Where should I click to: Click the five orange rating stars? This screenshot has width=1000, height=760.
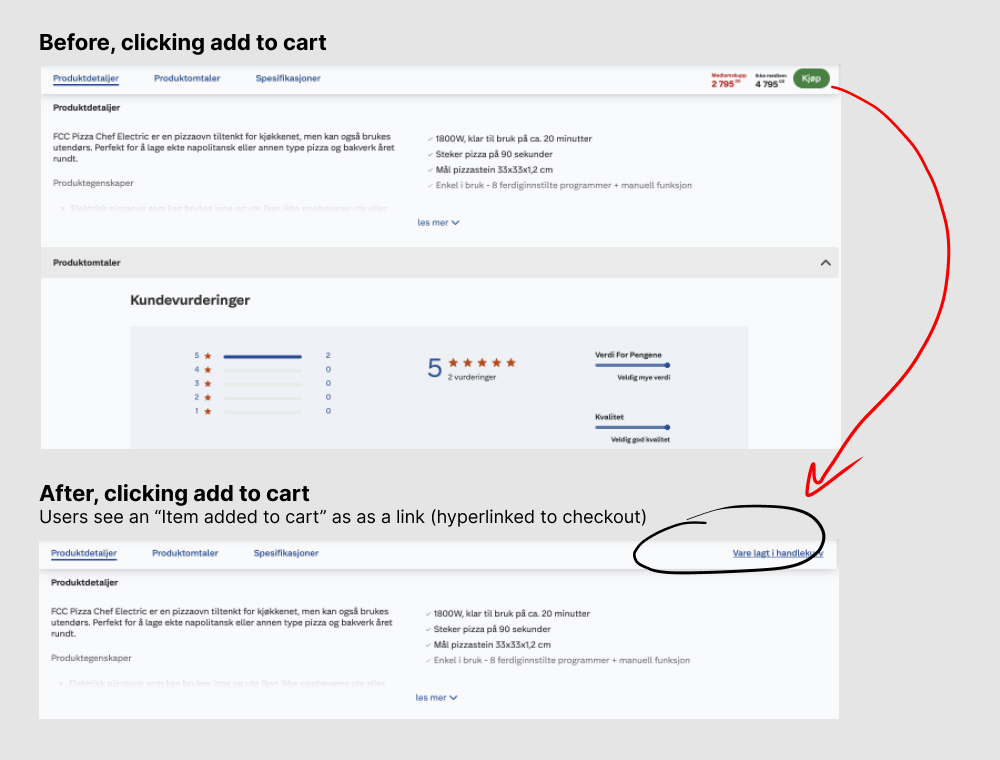(482, 363)
